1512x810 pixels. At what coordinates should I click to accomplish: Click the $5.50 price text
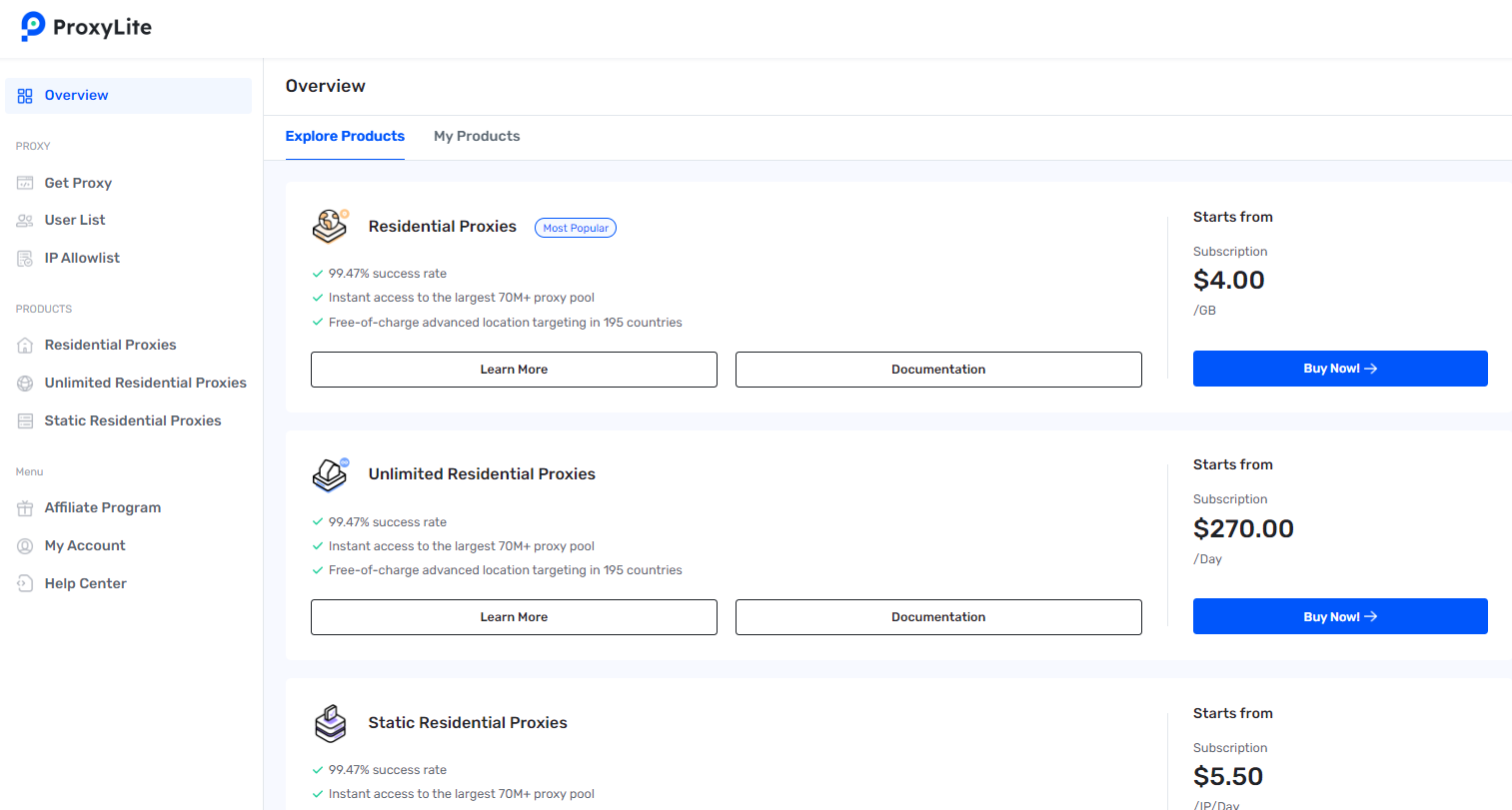[1228, 777]
